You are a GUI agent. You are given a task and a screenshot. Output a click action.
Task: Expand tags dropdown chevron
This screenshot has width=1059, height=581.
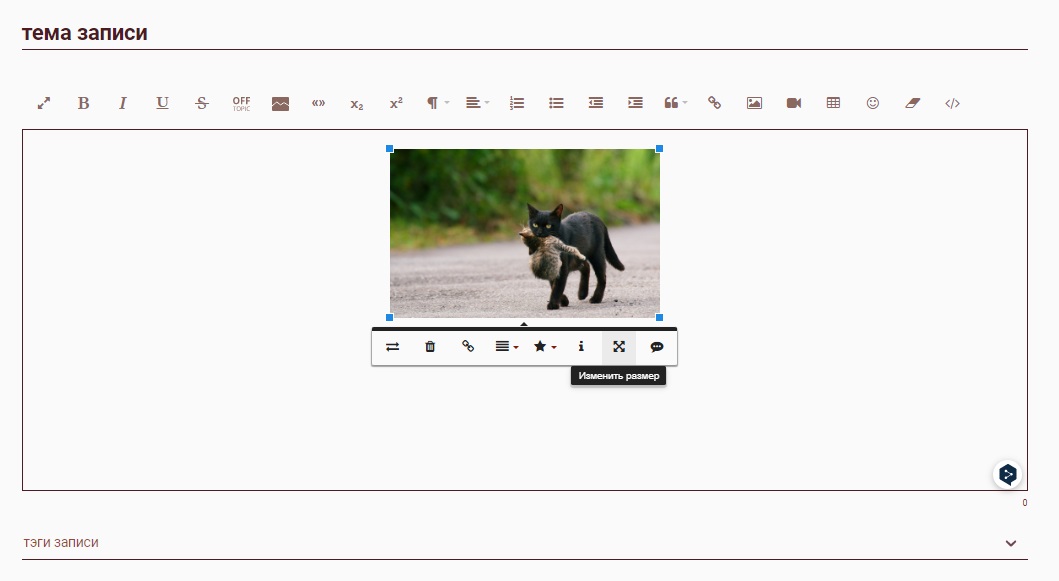tap(1011, 543)
